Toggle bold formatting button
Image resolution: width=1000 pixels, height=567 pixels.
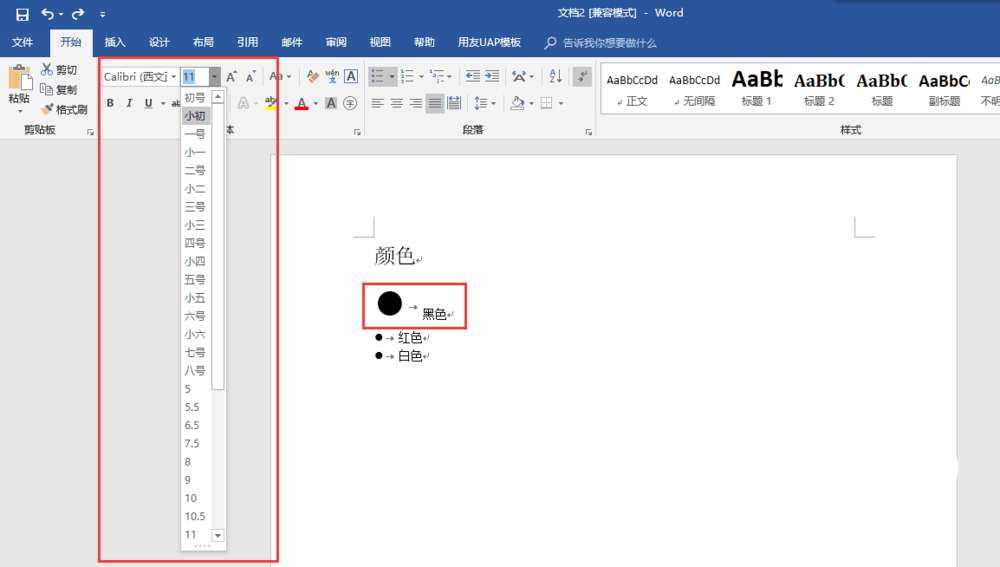point(110,103)
